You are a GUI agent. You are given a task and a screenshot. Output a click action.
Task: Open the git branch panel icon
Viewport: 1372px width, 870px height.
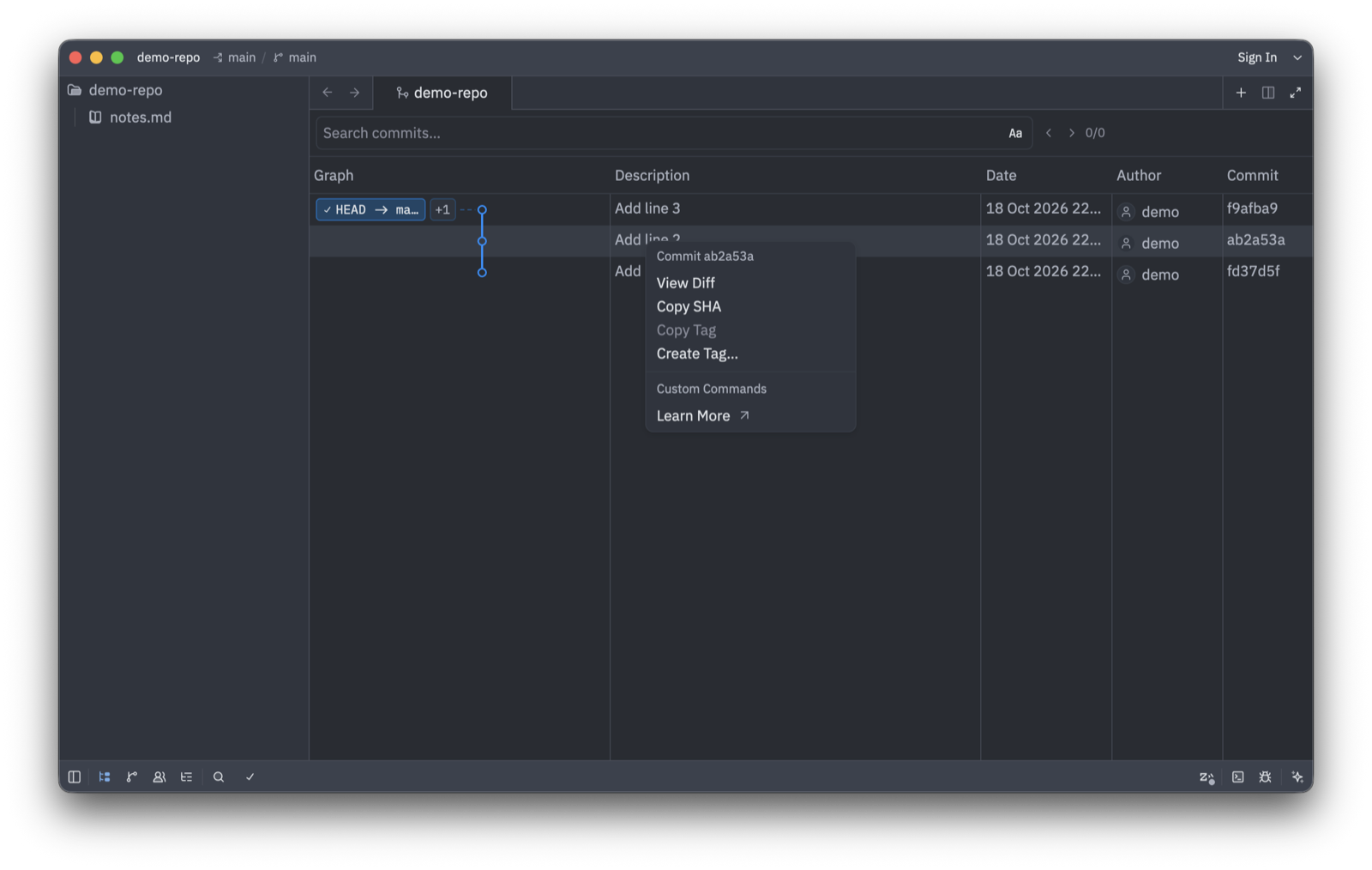(x=132, y=776)
